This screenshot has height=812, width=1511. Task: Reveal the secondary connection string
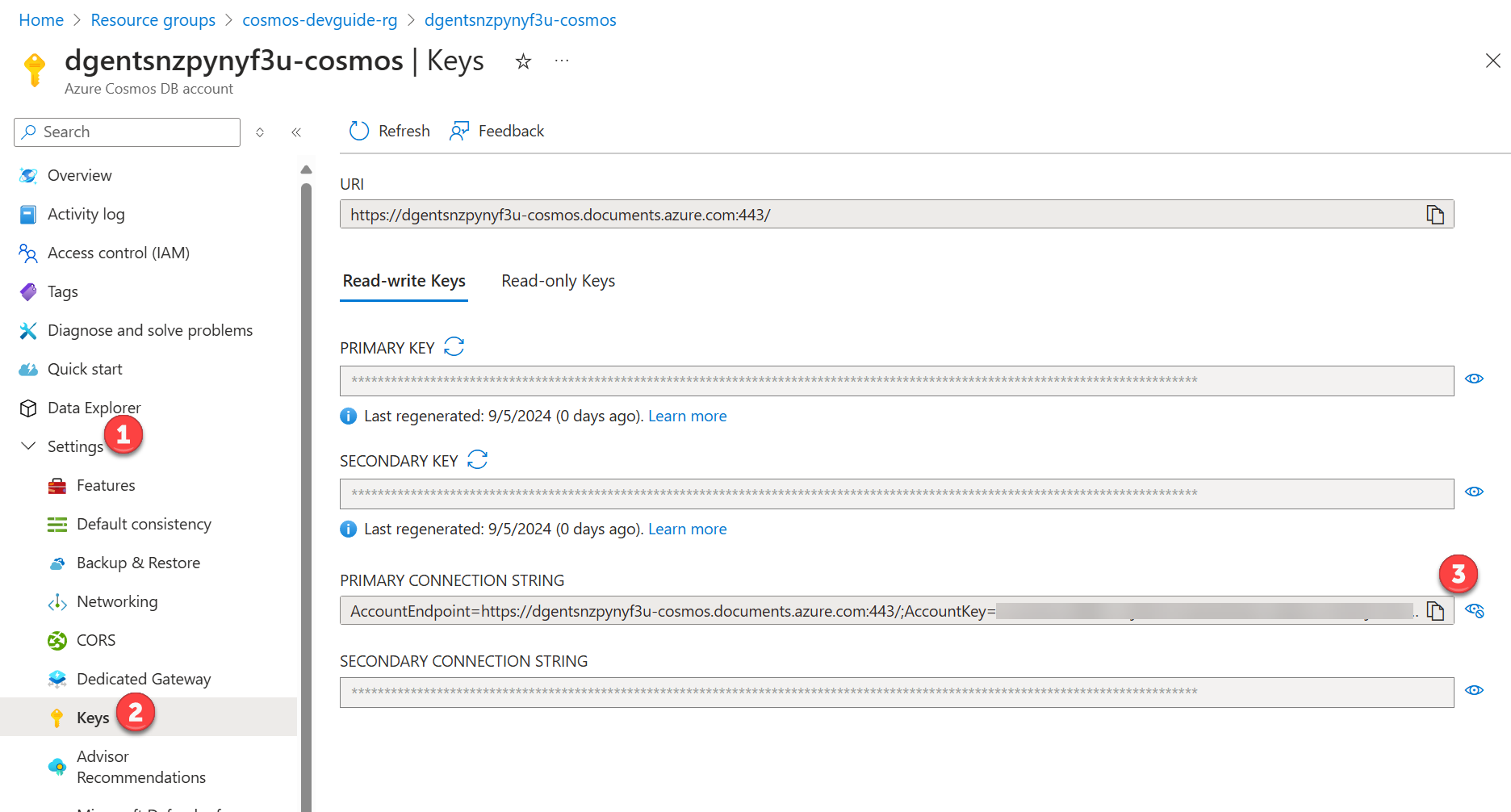(1474, 690)
